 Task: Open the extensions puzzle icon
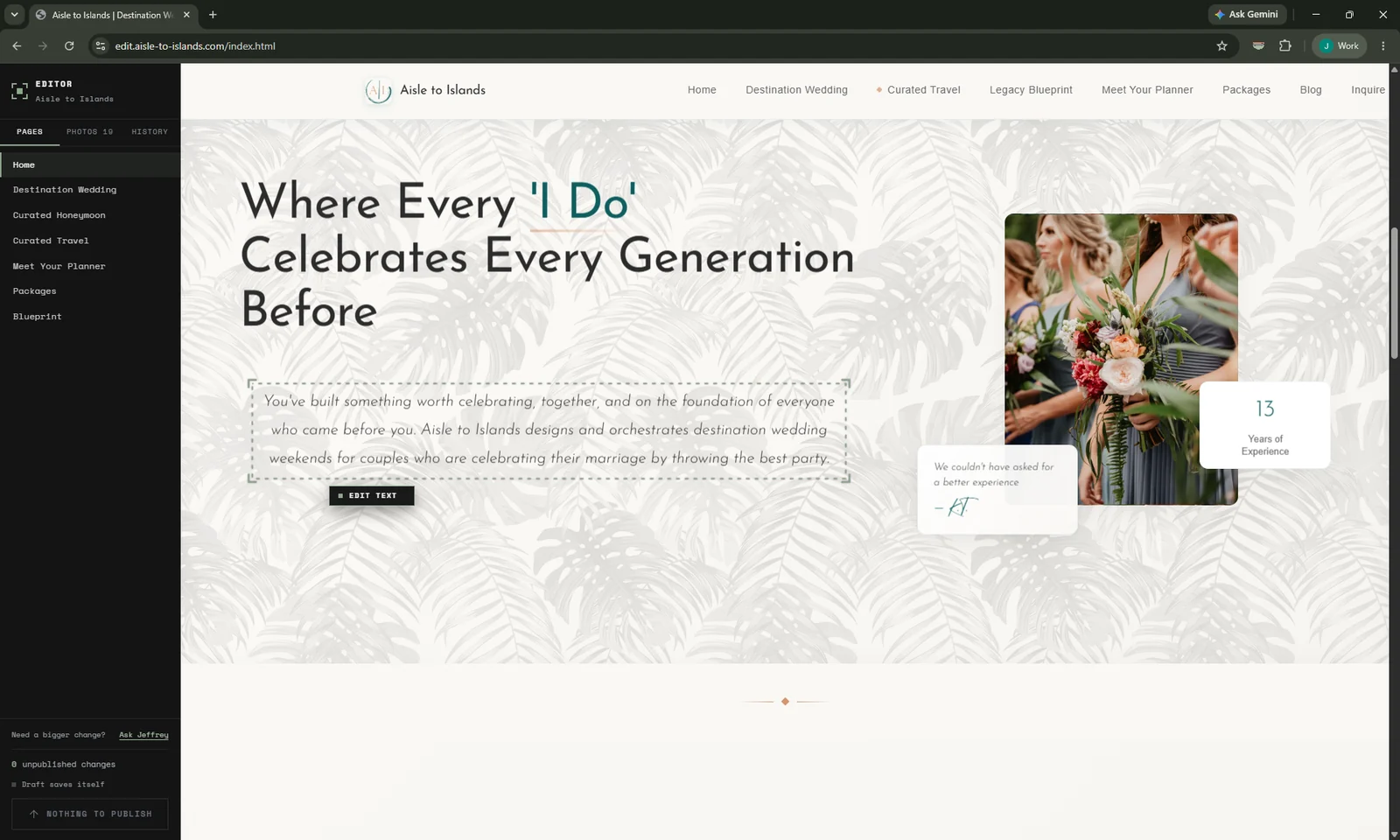click(x=1285, y=45)
